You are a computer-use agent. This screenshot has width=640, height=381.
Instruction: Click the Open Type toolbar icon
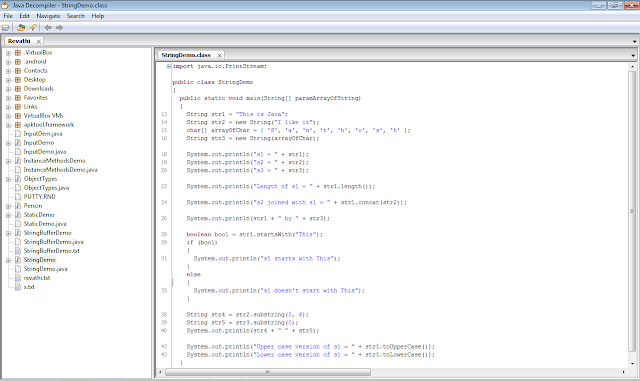click(x=21, y=27)
